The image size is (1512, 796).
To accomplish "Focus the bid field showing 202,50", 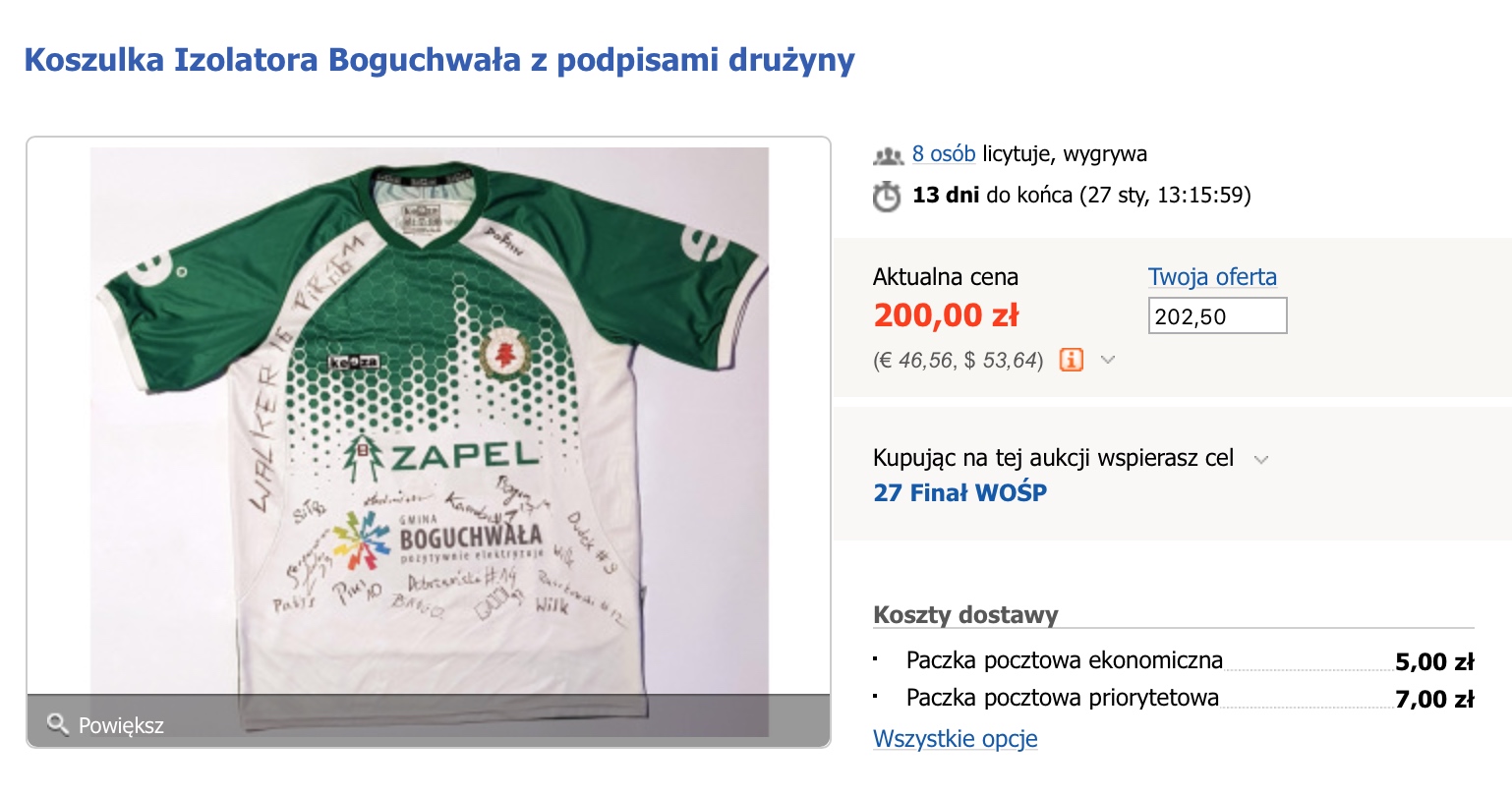I will coord(1218,316).
